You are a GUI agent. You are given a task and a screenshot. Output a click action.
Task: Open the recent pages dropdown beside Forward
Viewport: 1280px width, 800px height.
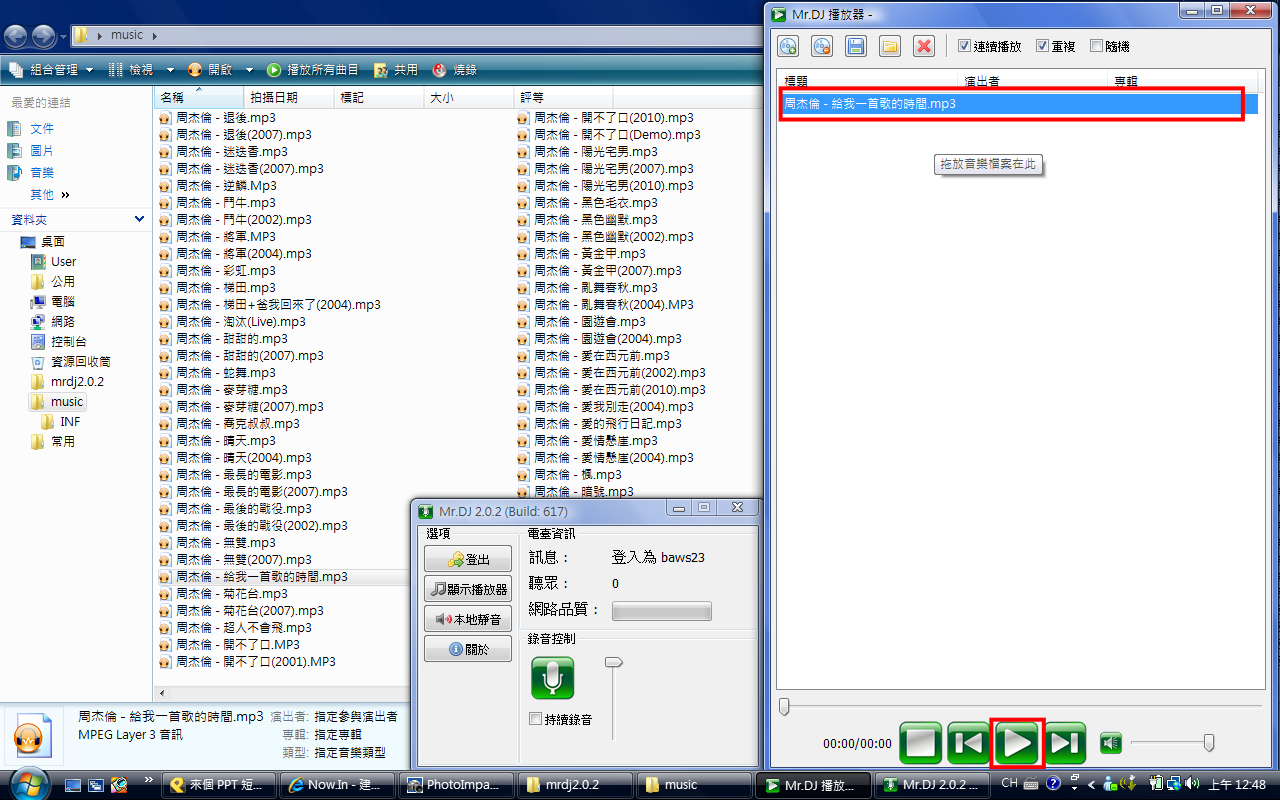coord(63,37)
